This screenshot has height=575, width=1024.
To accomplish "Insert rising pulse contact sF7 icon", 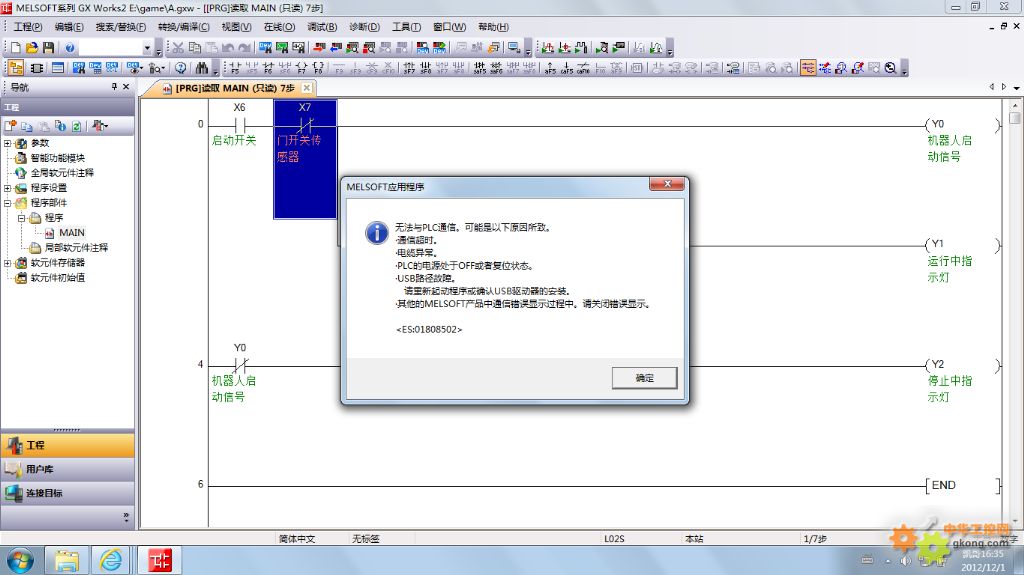I will pyautogui.click(x=409, y=68).
